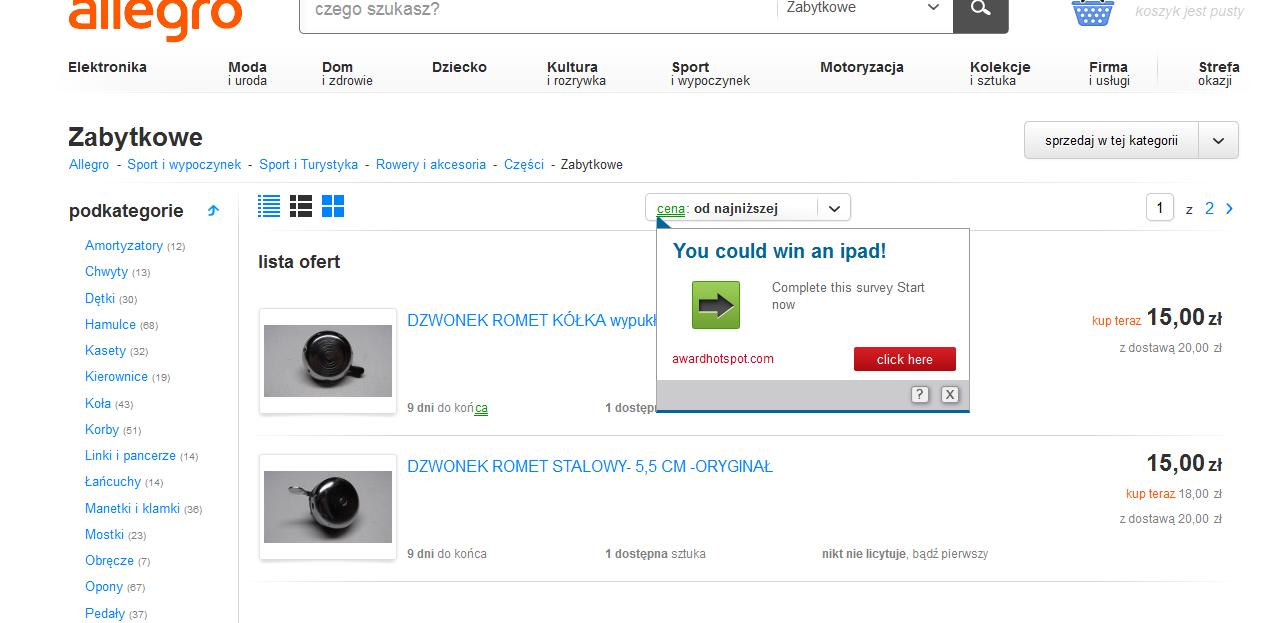Expand the cena sorting dropdown
This screenshot has height=623, width=1287.
pyautogui.click(x=834, y=208)
